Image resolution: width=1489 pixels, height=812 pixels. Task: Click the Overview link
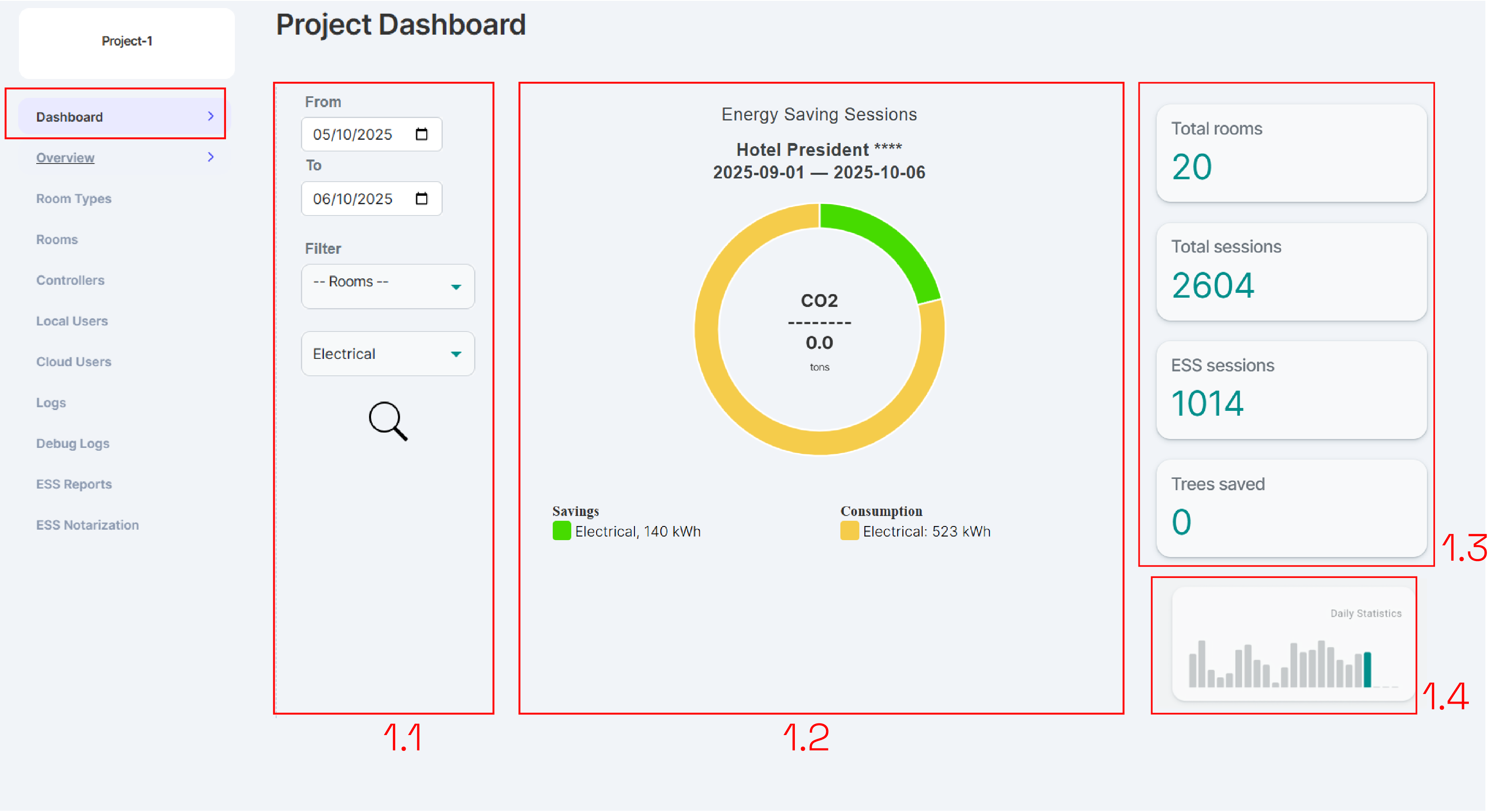(x=65, y=158)
